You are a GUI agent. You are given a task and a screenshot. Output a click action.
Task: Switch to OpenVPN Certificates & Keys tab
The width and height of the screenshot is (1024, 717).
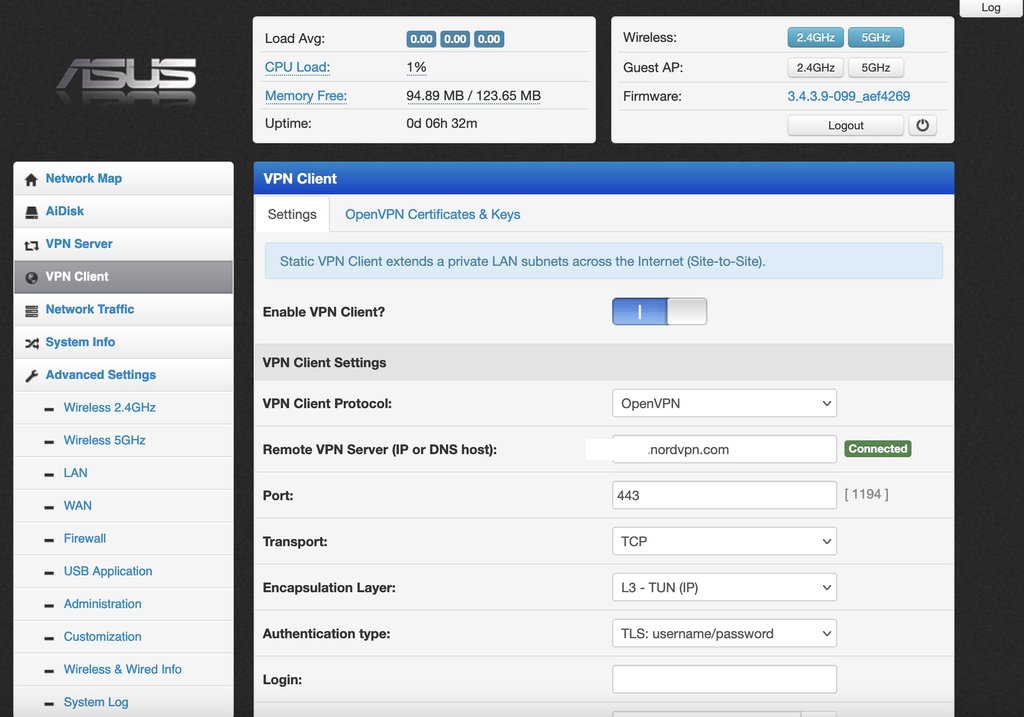coord(432,215)
